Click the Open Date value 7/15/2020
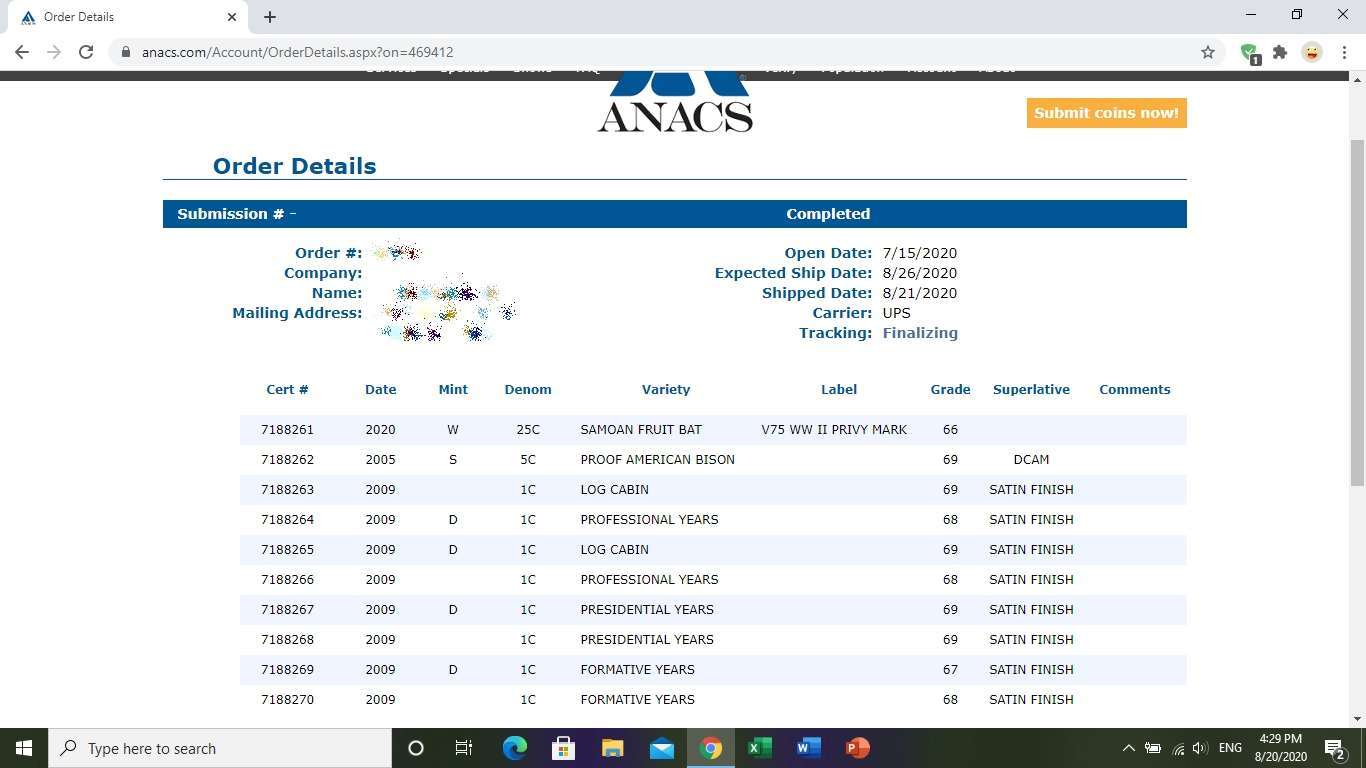The width and height of the screenshot is (1366, 768). coord(919,253)
